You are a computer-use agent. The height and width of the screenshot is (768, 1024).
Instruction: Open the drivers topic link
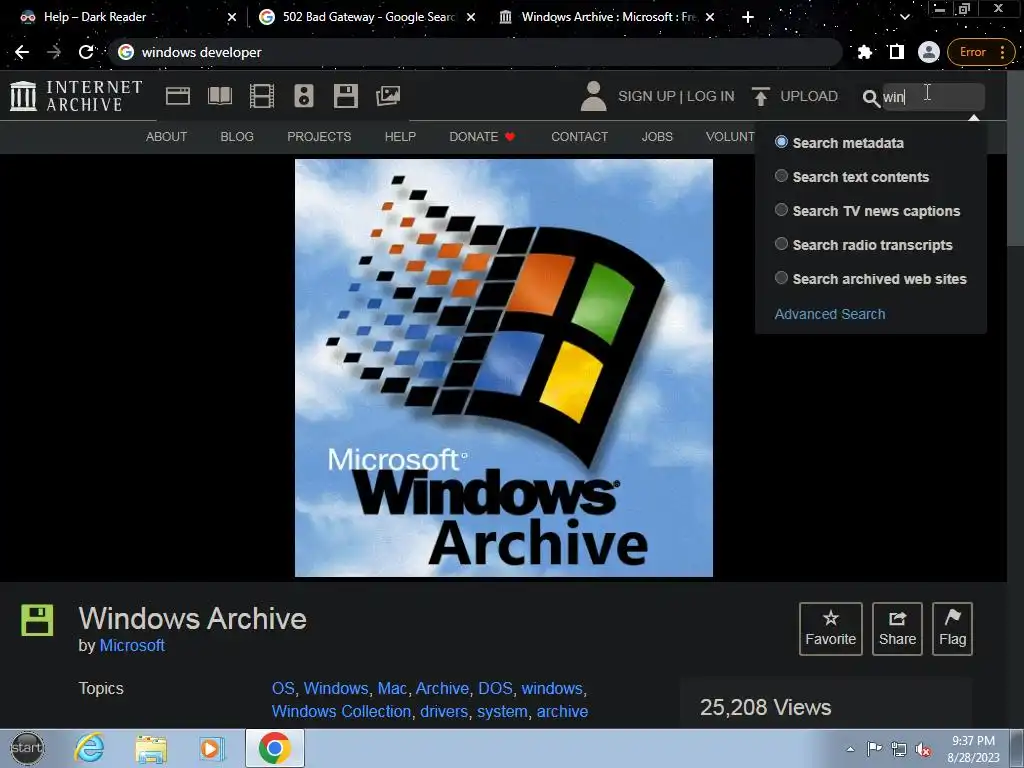click(444, 711)
